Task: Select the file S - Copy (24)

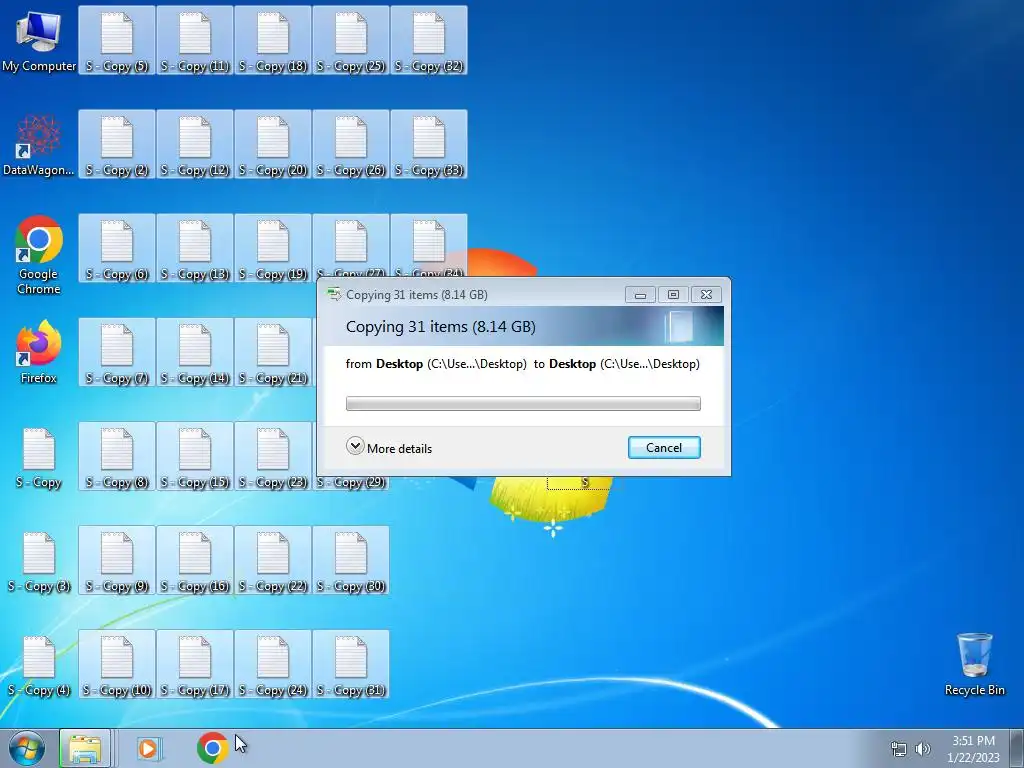Action: [273, 664]
